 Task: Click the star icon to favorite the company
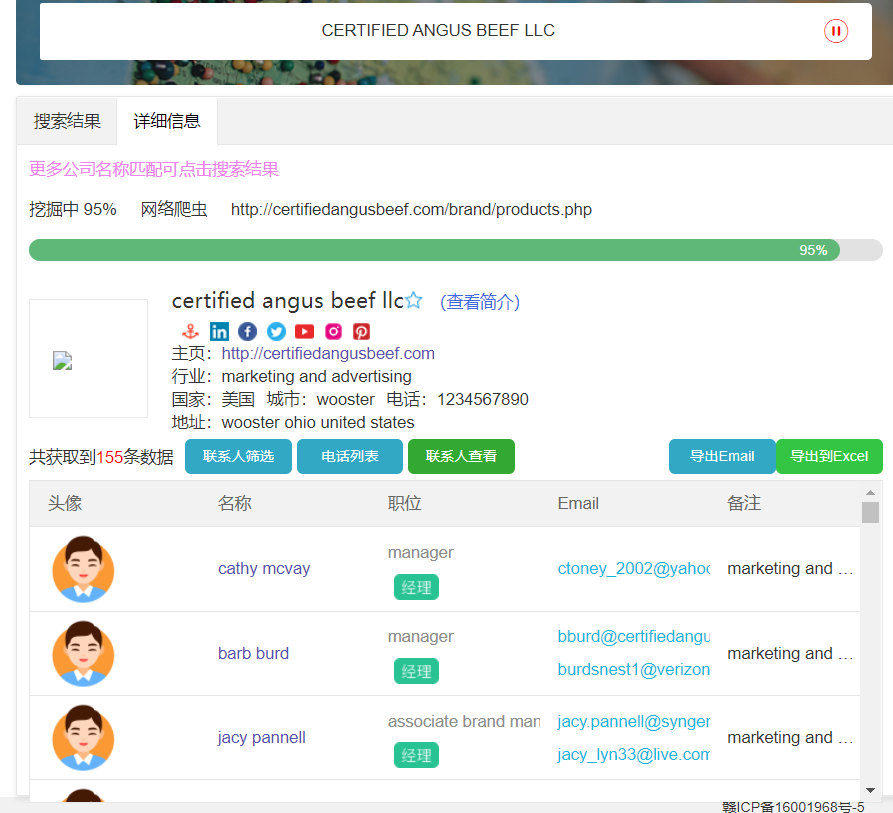(x=414, y=301)
